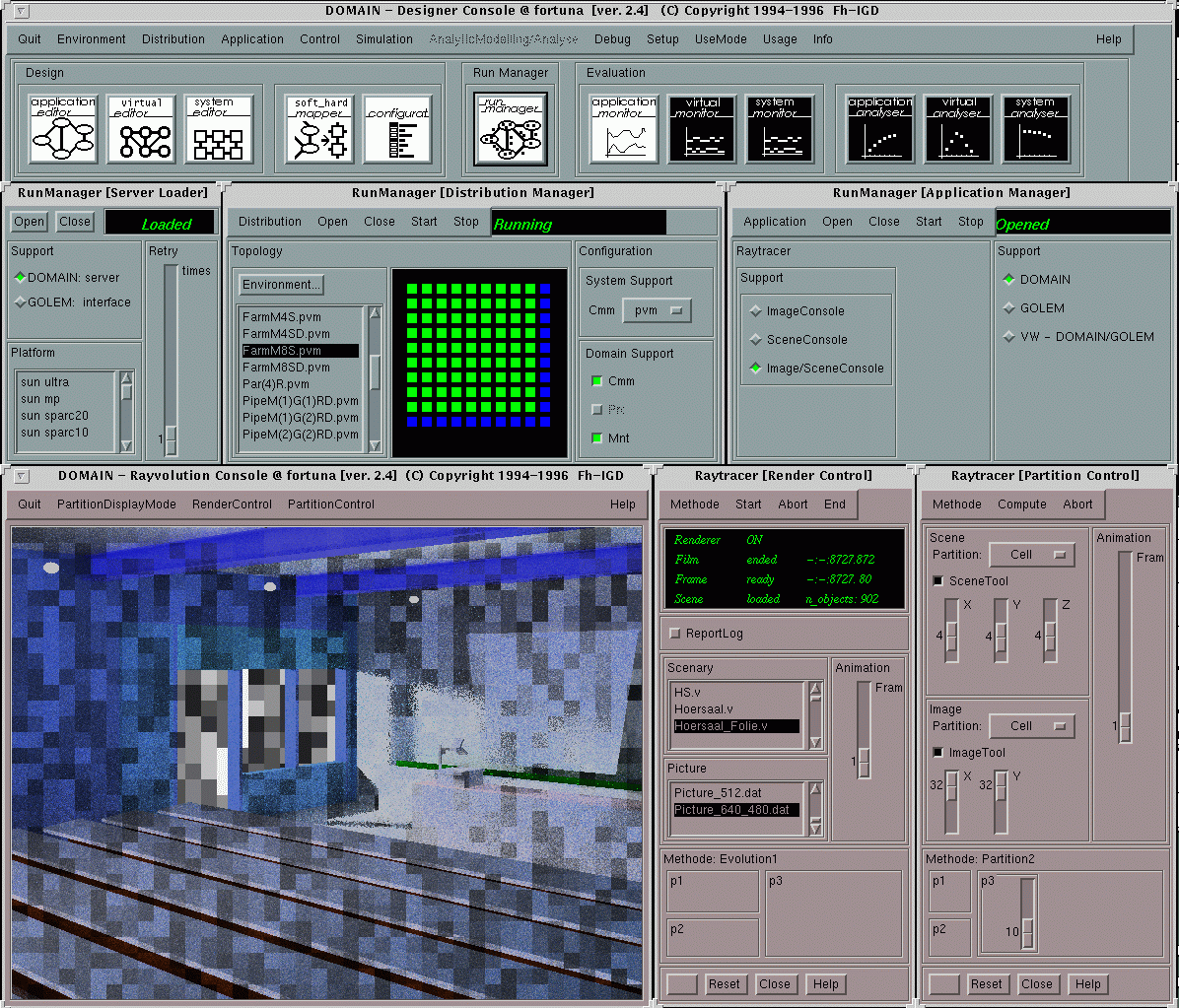Screen dimensions: 1179x1008
Task: Select Hoersaal.v in the Scenary list
Action: (704, 709)
